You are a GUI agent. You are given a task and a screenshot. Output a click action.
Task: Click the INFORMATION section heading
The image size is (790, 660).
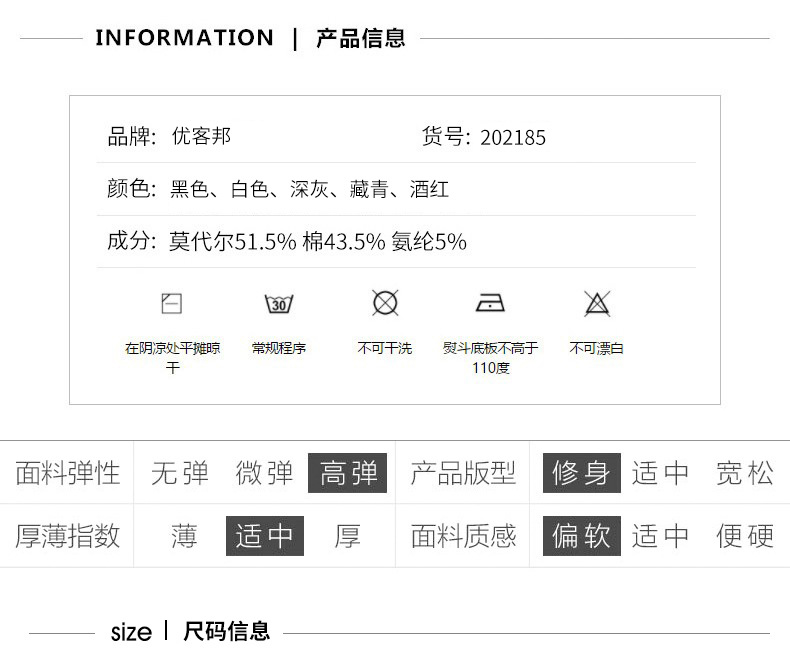click(184, 38)
